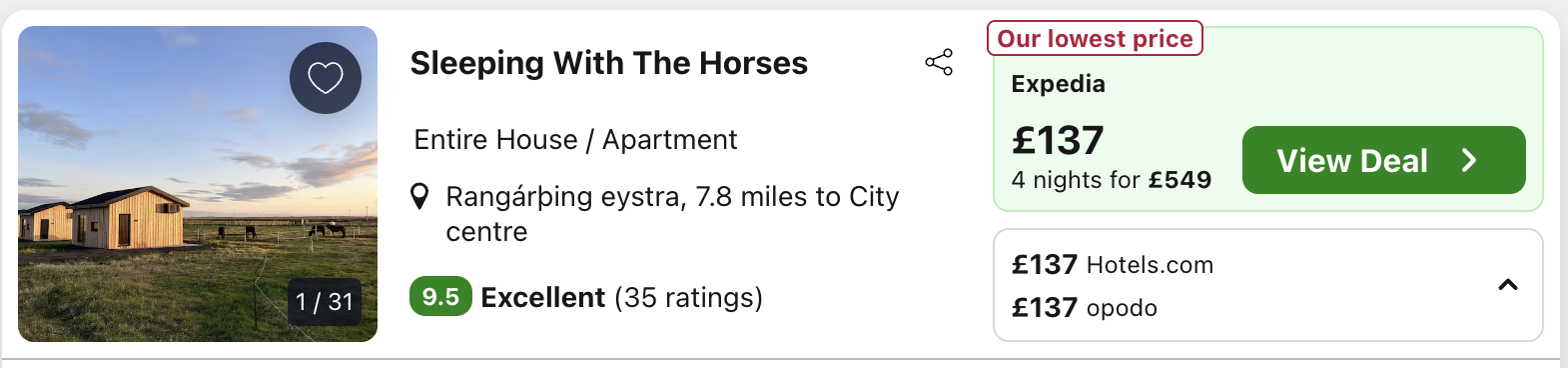Screen dimensions: 1568x368
Task: Choose the £137 opodo offer
Action: click(1085, 308)
